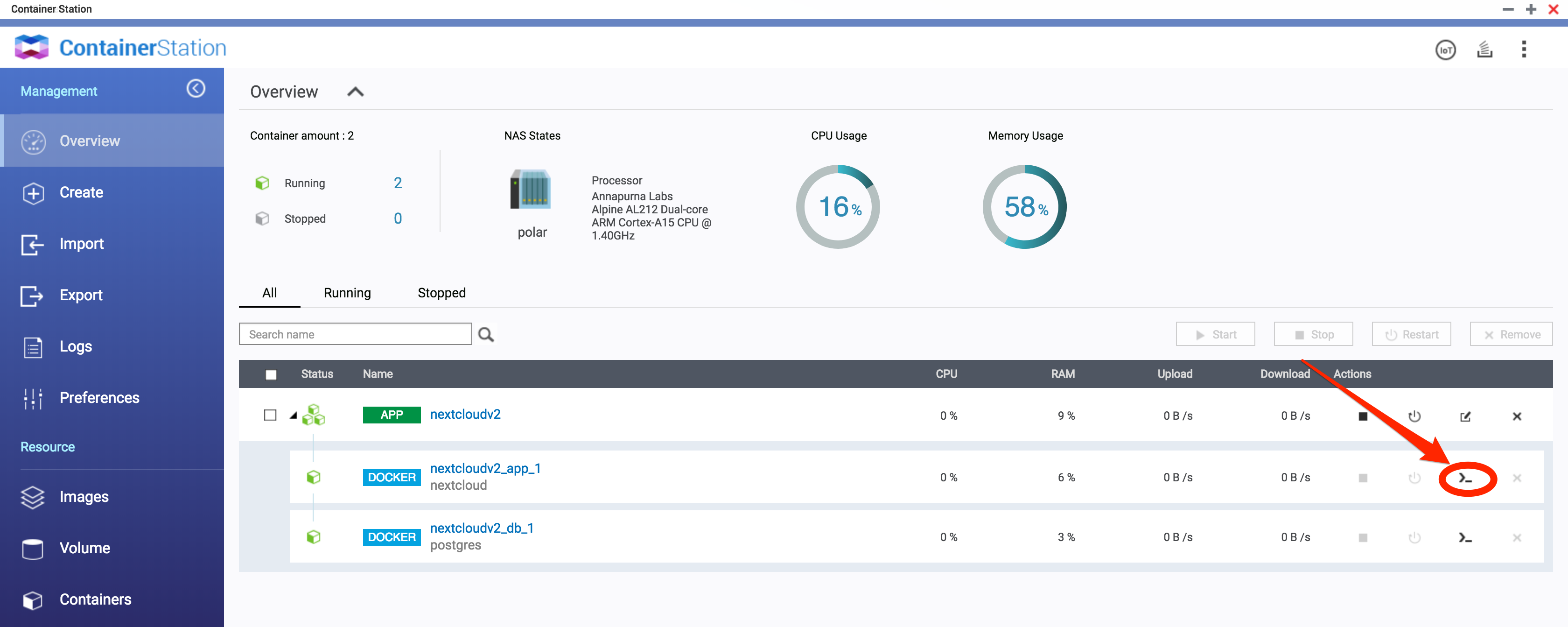
Task: Open Images in the Resource sidebar
Action: (x=84, y=497)
